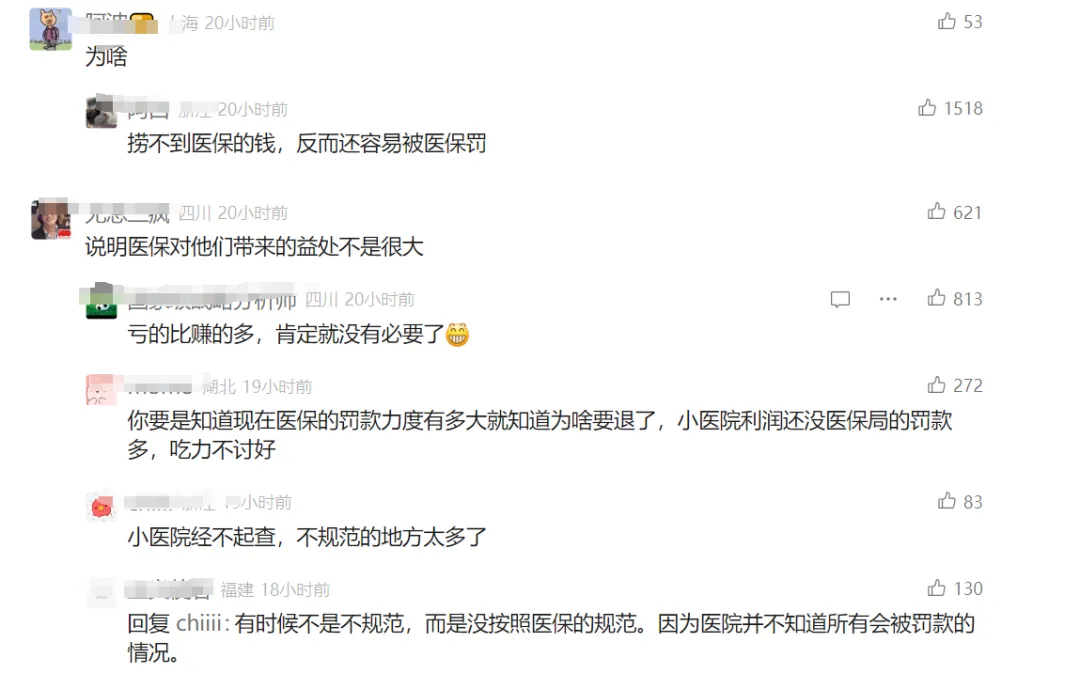The width and height of the screenshot is (1080, 689).
Task: Like the Sichuan comment with 621 likes
Action: [936, 211]
